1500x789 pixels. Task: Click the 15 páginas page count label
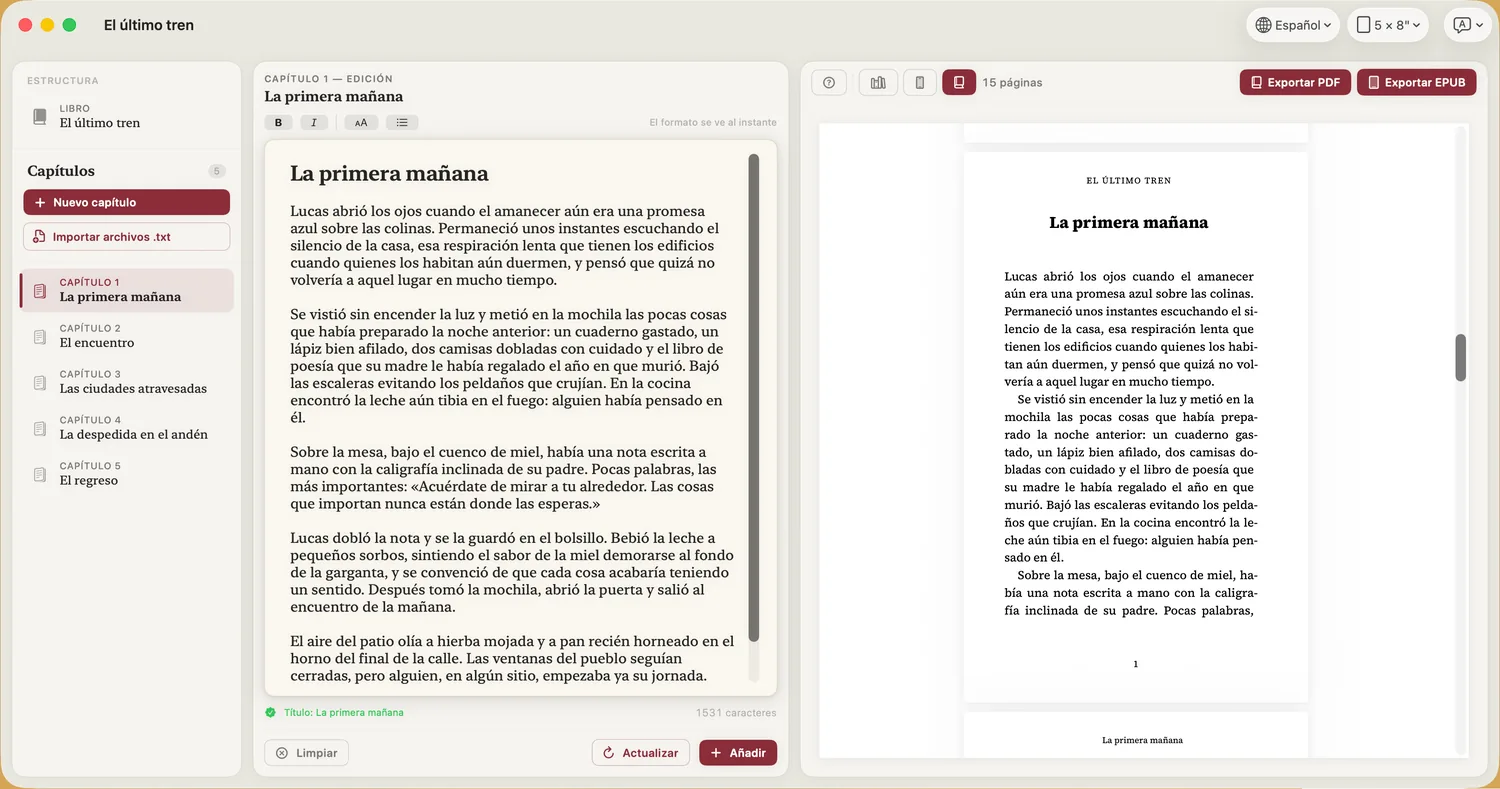pos(1012,83)
